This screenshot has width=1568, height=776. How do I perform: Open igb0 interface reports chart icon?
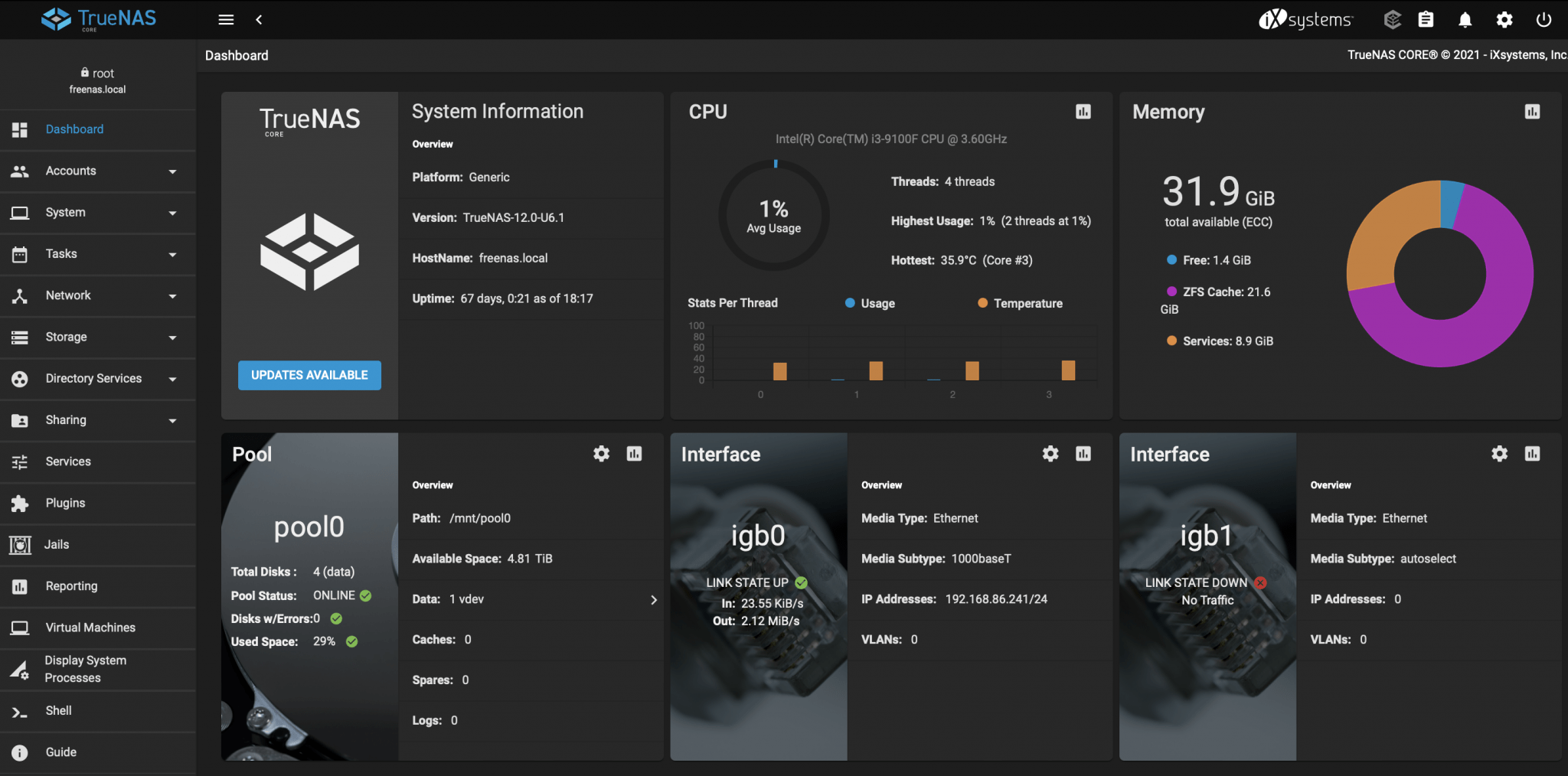click(1083, 454)
